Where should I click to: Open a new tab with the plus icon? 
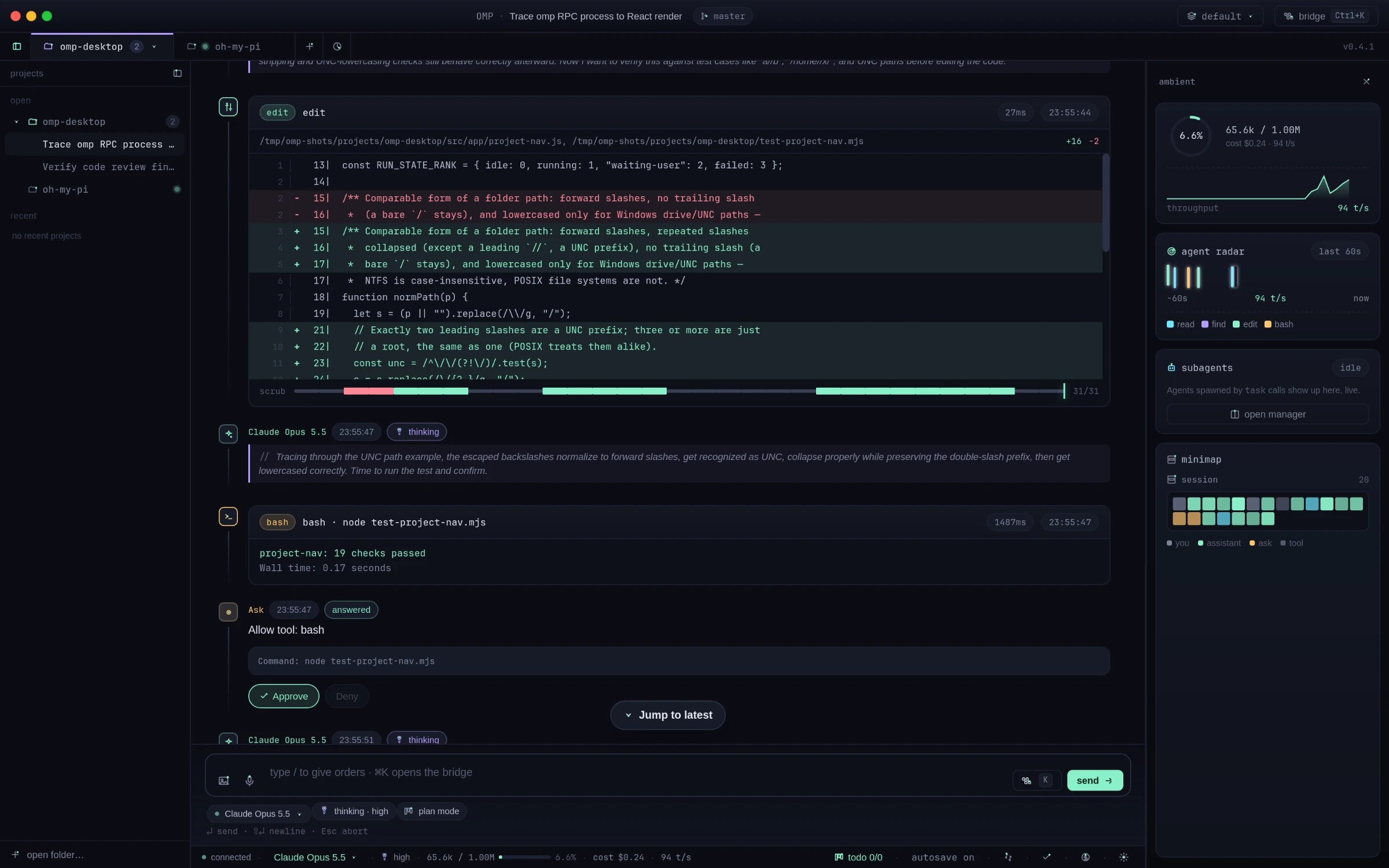310,46
